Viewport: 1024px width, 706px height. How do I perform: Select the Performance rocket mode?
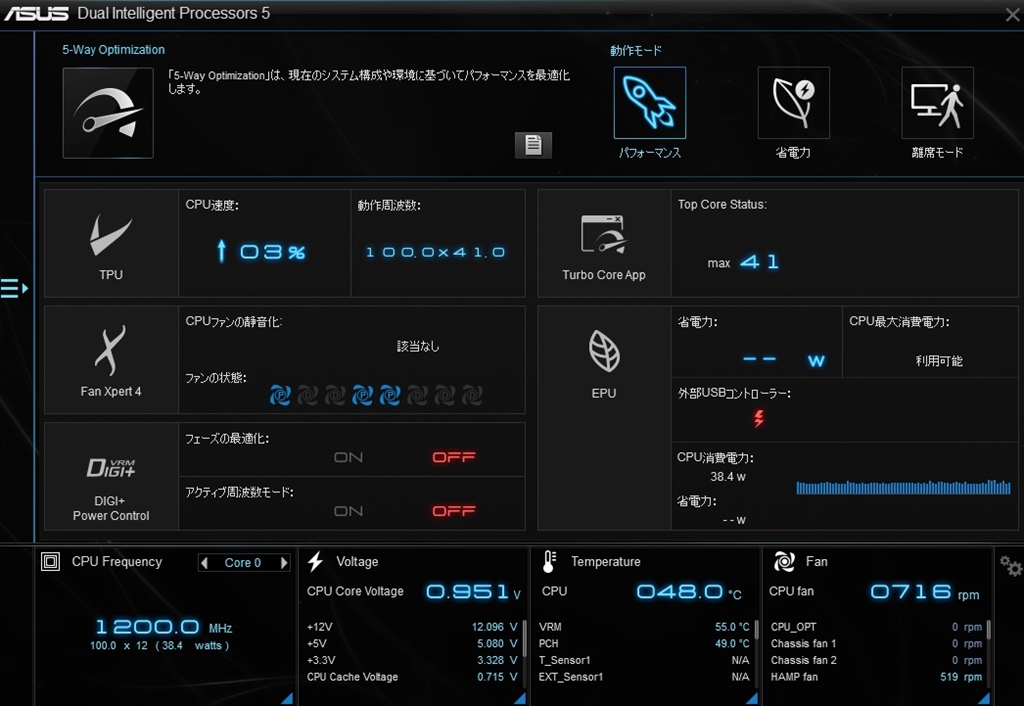(650, 103)
